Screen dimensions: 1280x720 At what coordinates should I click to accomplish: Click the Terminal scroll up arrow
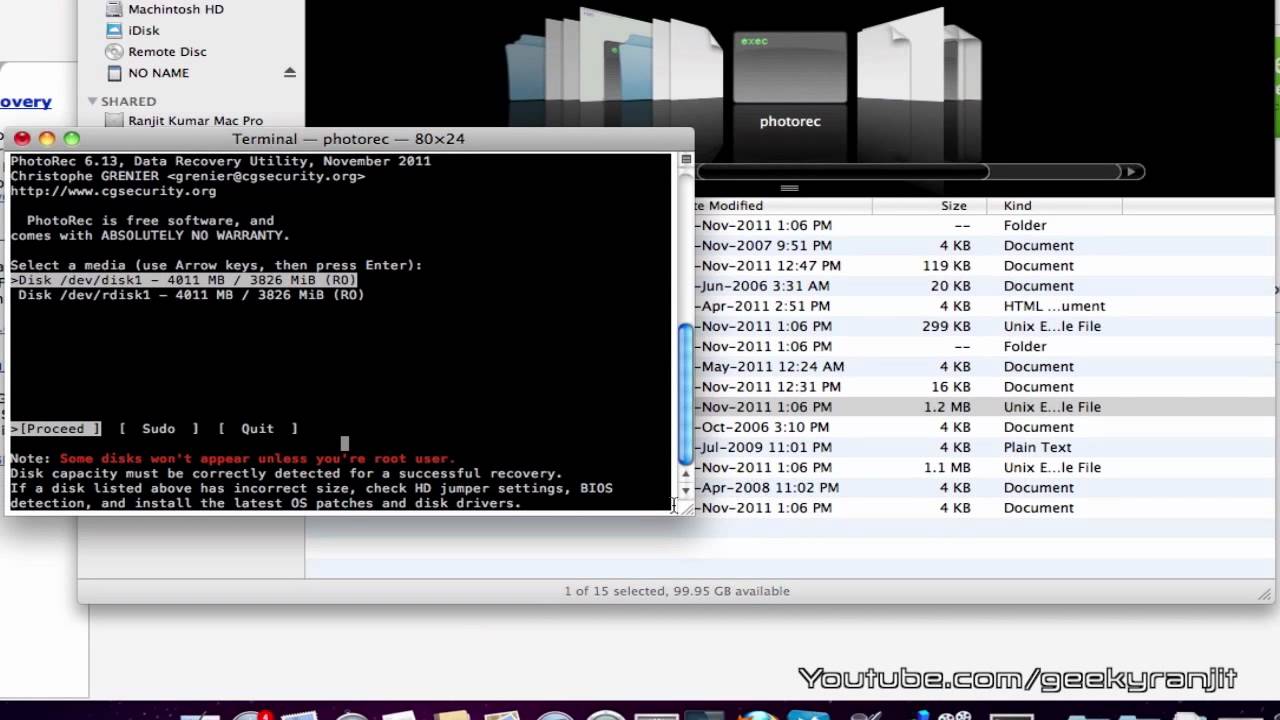(x=686, y=473)
